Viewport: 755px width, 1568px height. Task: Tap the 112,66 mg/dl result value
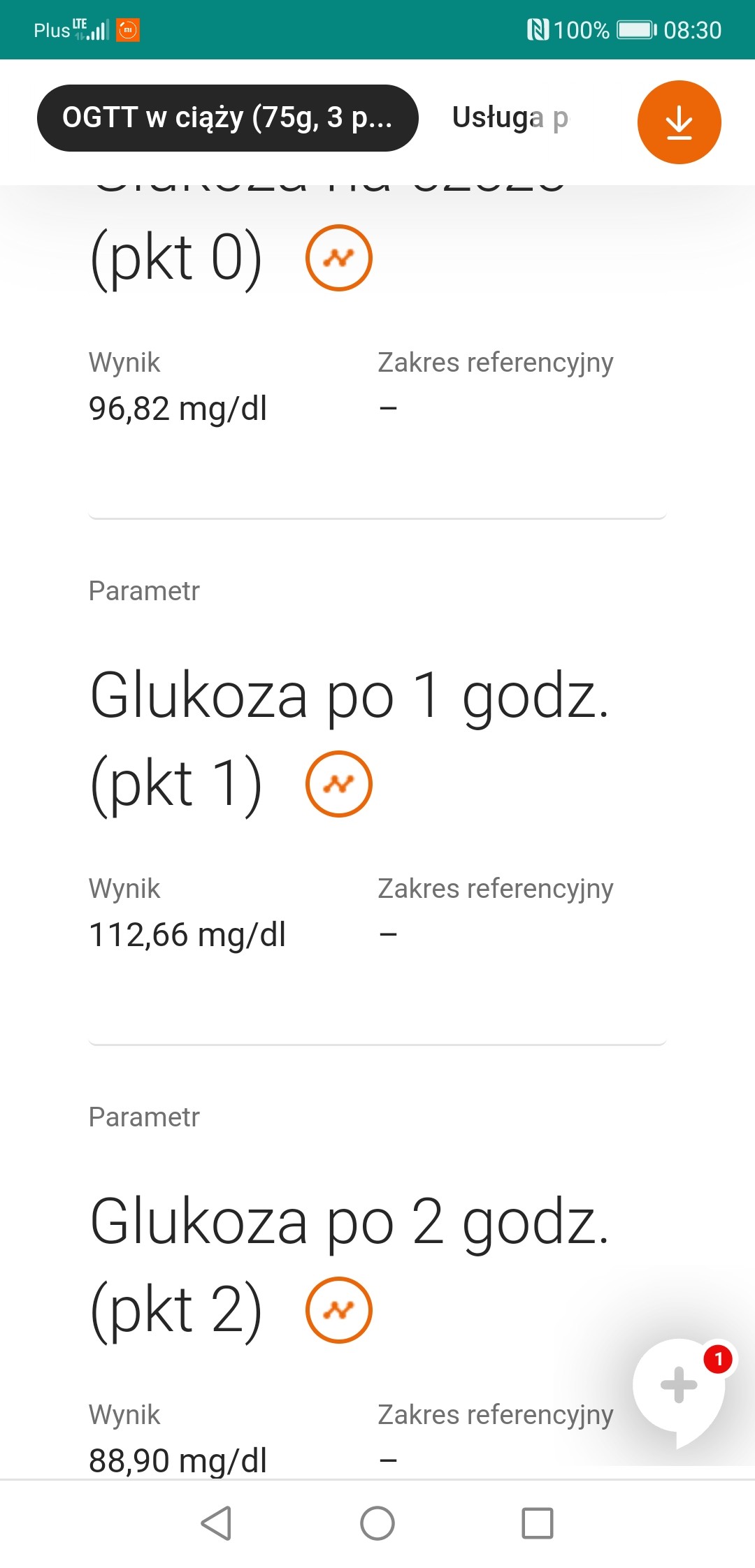[187, 935]
